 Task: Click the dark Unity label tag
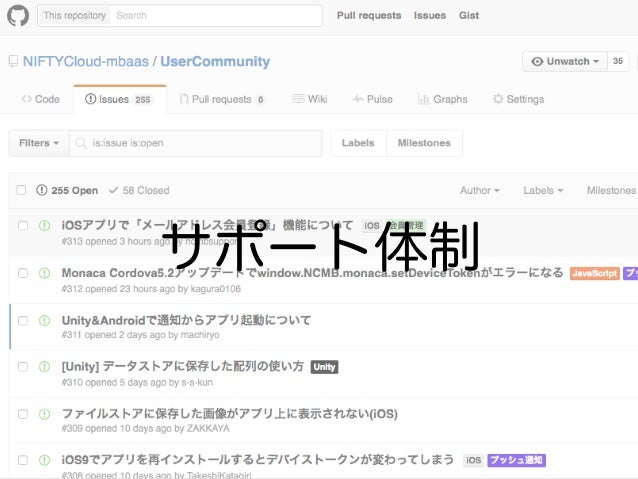[x=324, y=367]
